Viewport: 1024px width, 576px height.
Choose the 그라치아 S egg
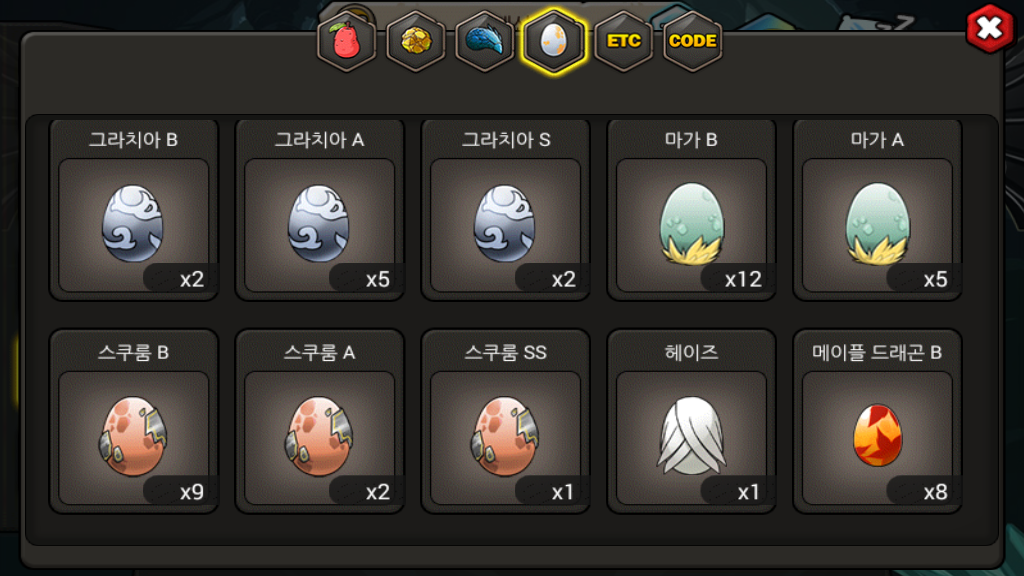pyautogui.click(x=505, y=210)
